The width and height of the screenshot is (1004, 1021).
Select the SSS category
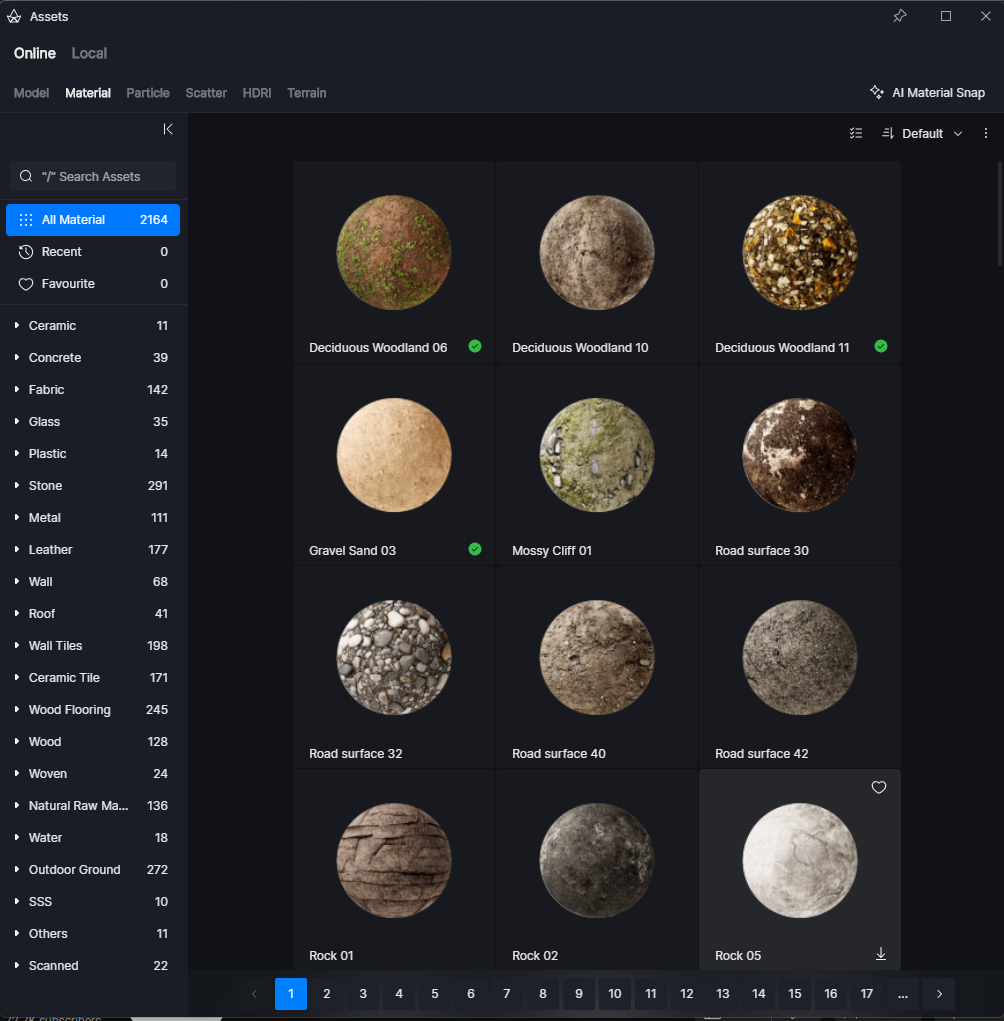pyautogui.click(x=93, y=901)
